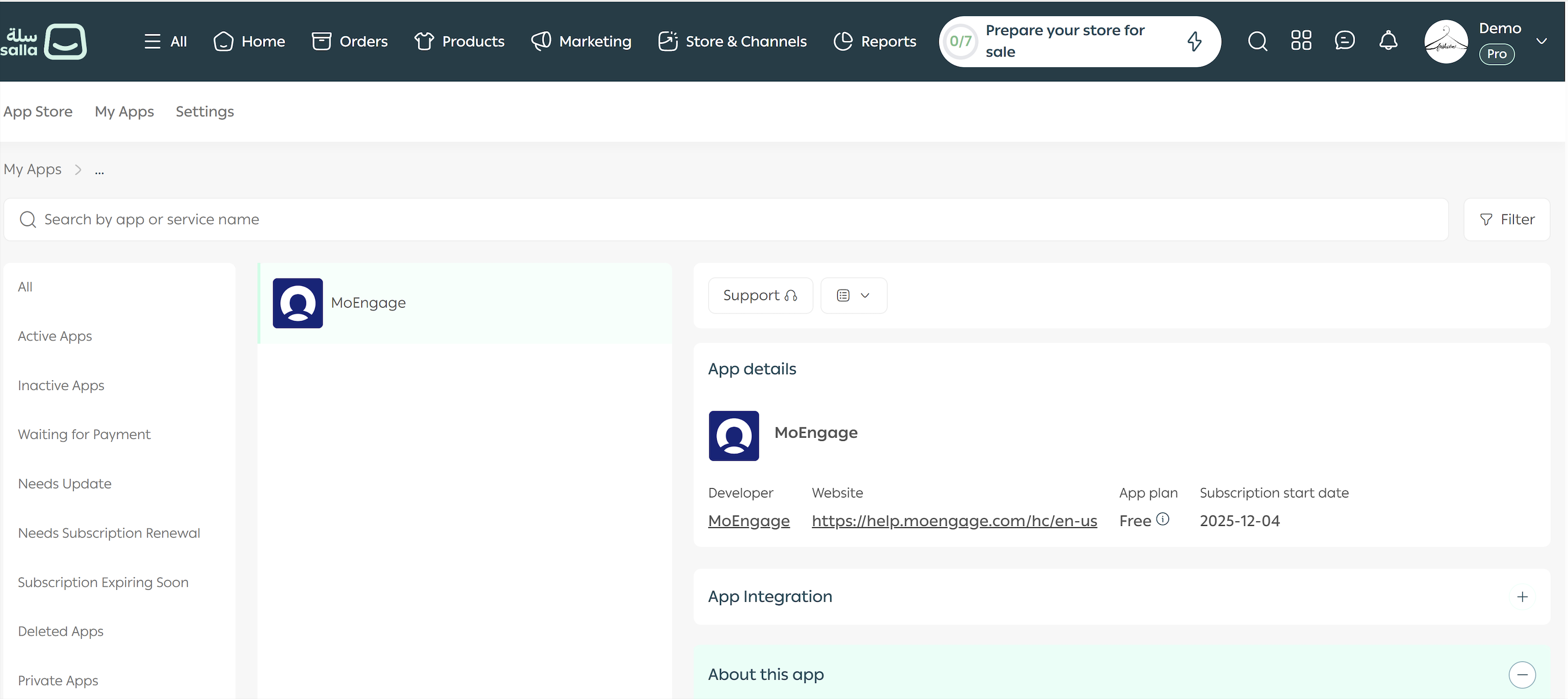This screenshot has width=1568, height=699.
Task: Click the About this app heading
Action: 766,675
